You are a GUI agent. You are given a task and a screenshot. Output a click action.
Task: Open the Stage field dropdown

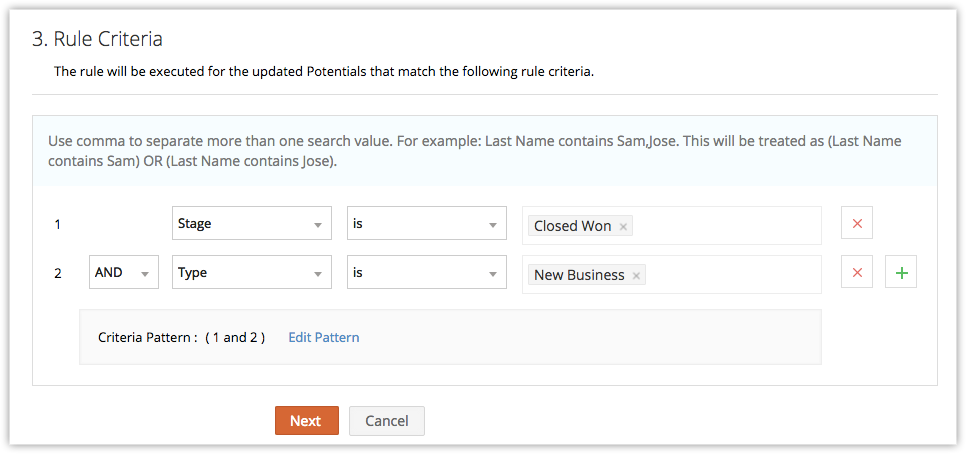(251, 224)
